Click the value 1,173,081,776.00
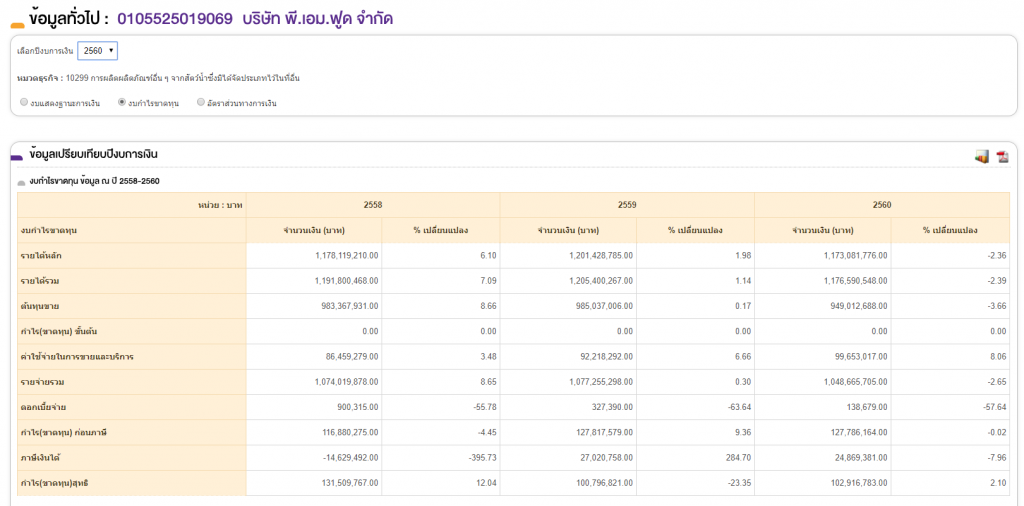Image resolution: width=1024 pixels, height=506 pixels. (855, 255)
